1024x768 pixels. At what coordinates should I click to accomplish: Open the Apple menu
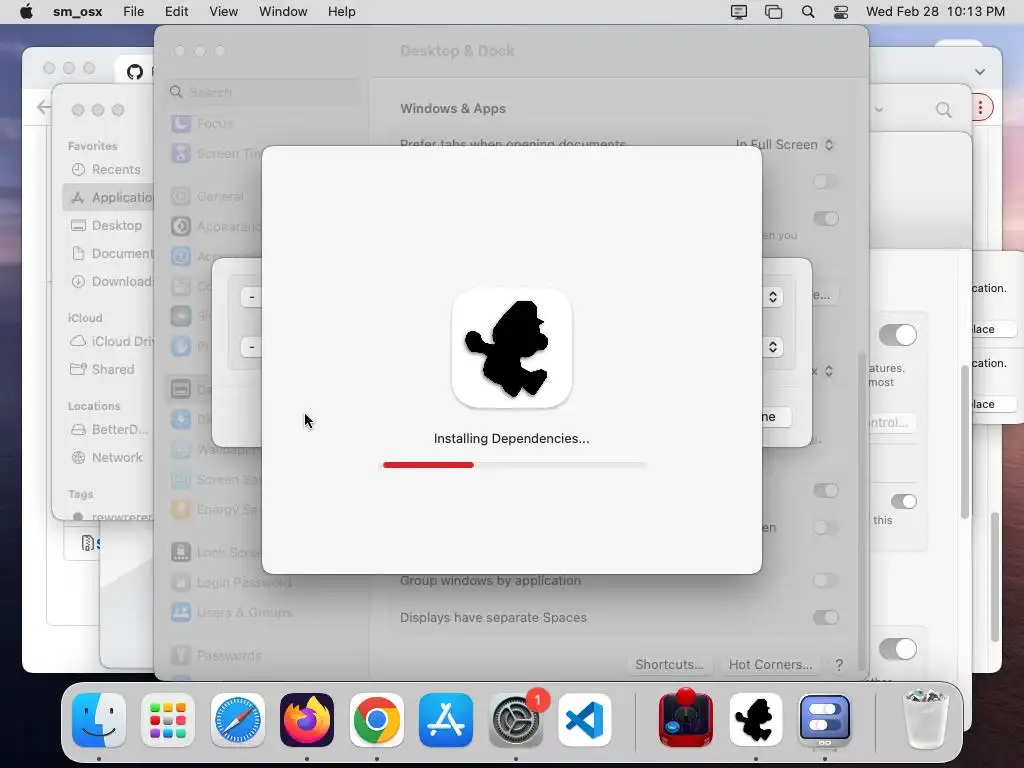click(x=26, y=12)
